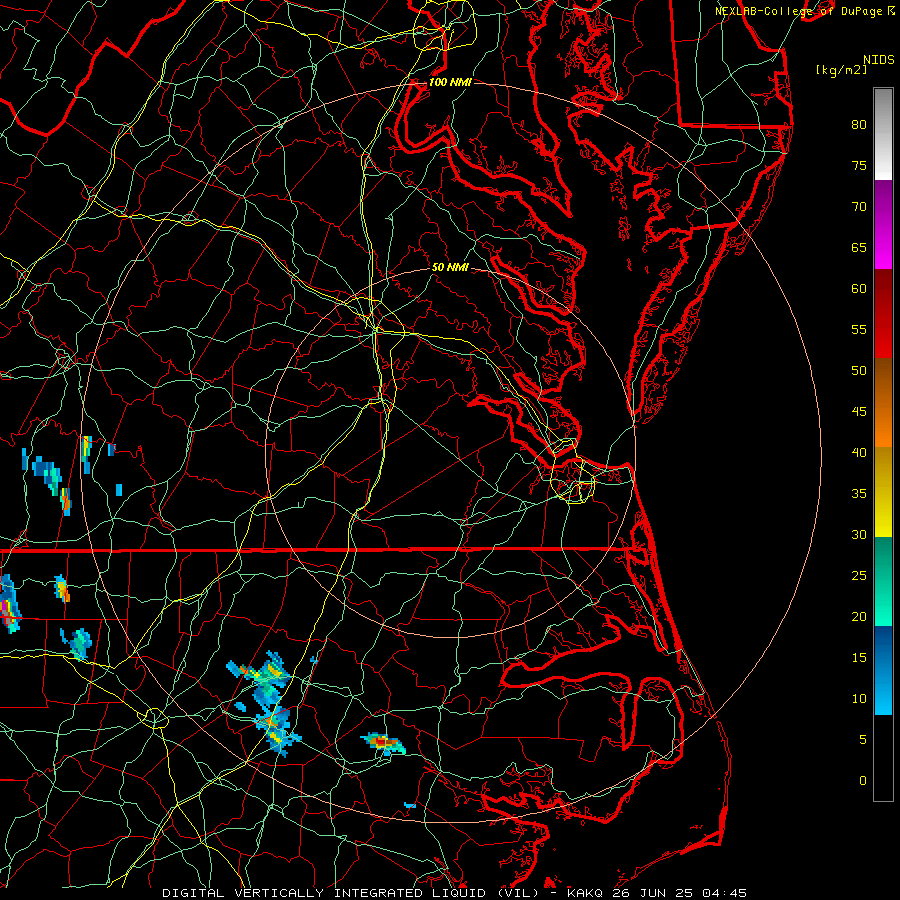Click the KAKQ radar site identifier
The image size is (900, 900).
point(585,893)
